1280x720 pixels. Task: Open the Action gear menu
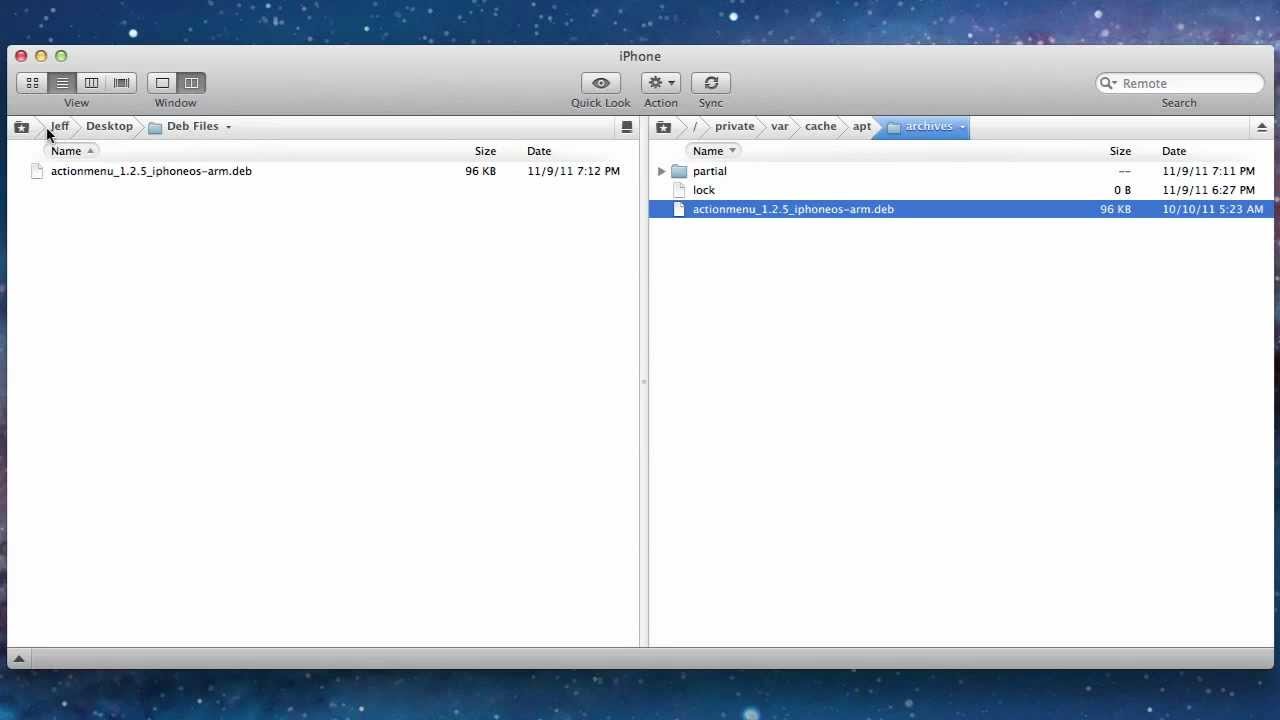click(661, 83)
